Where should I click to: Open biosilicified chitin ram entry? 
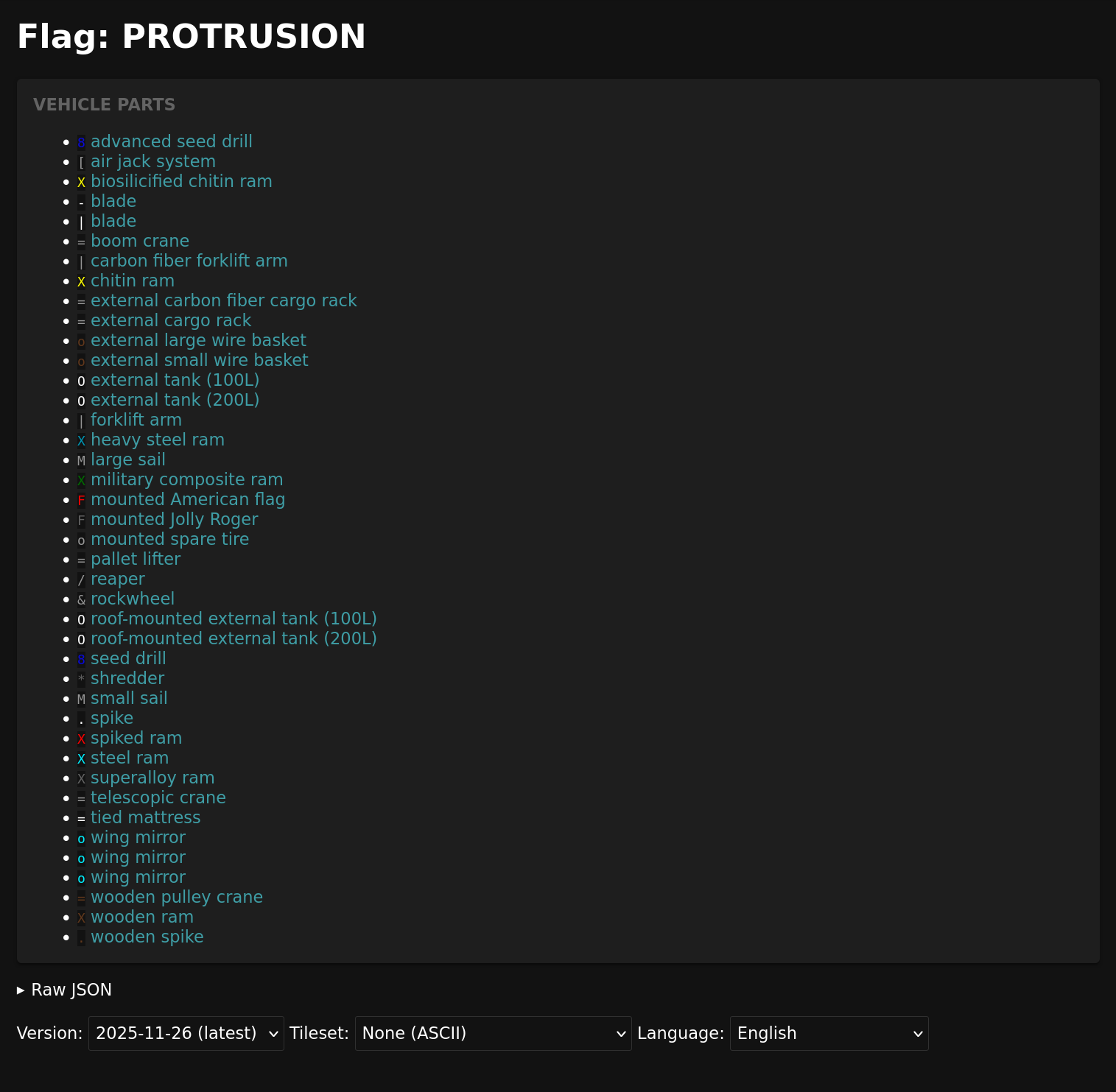point(181,181)
